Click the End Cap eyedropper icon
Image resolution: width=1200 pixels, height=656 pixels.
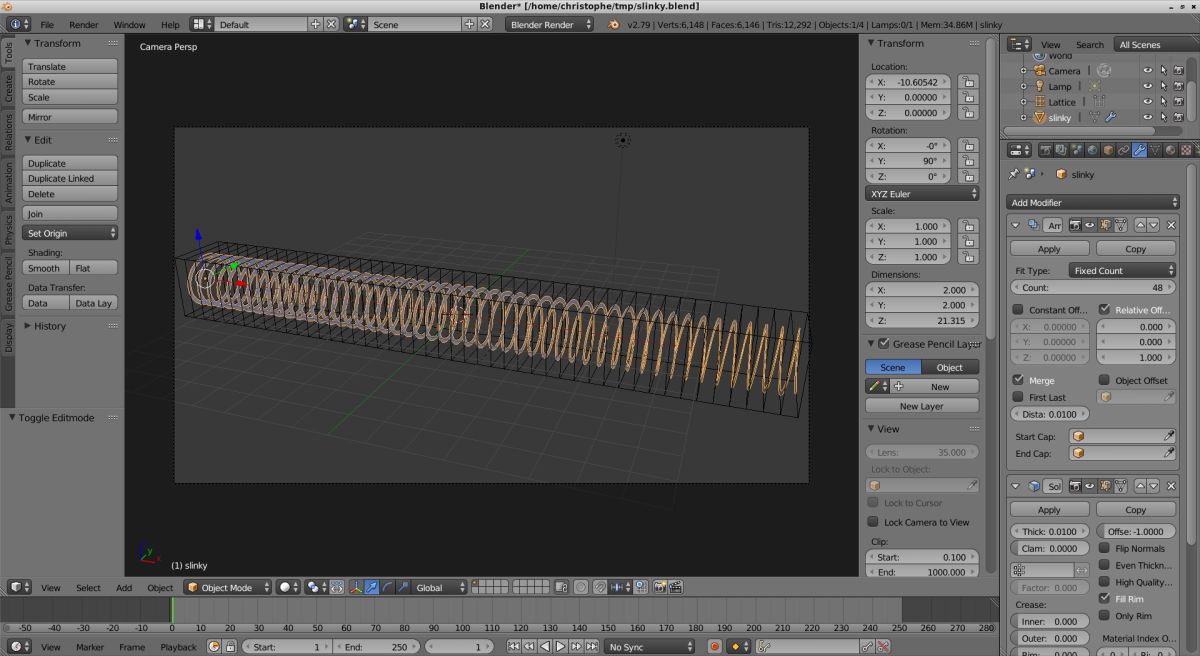click(x=1169, y=453)
